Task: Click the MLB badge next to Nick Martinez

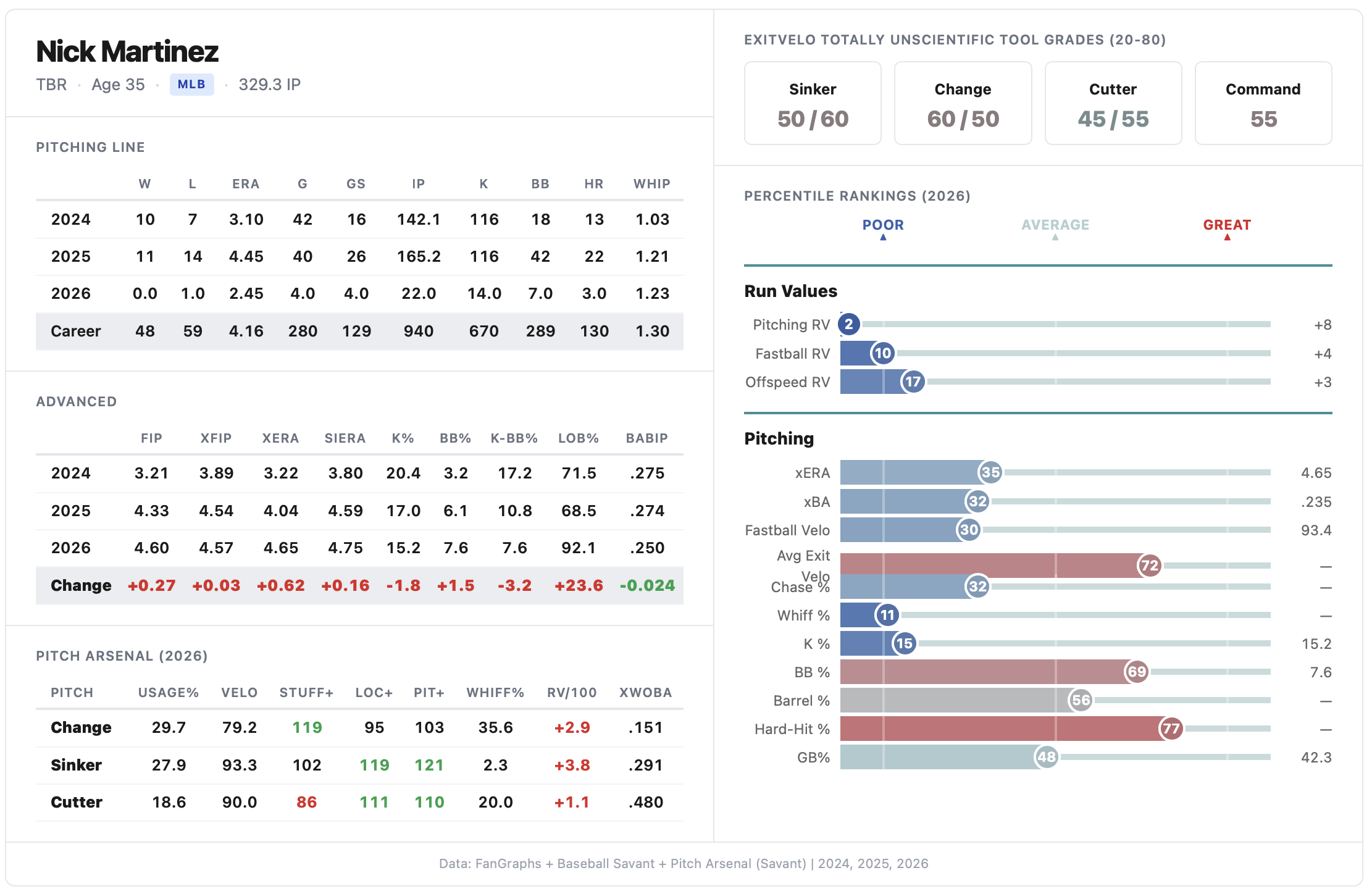Action: 192,84
